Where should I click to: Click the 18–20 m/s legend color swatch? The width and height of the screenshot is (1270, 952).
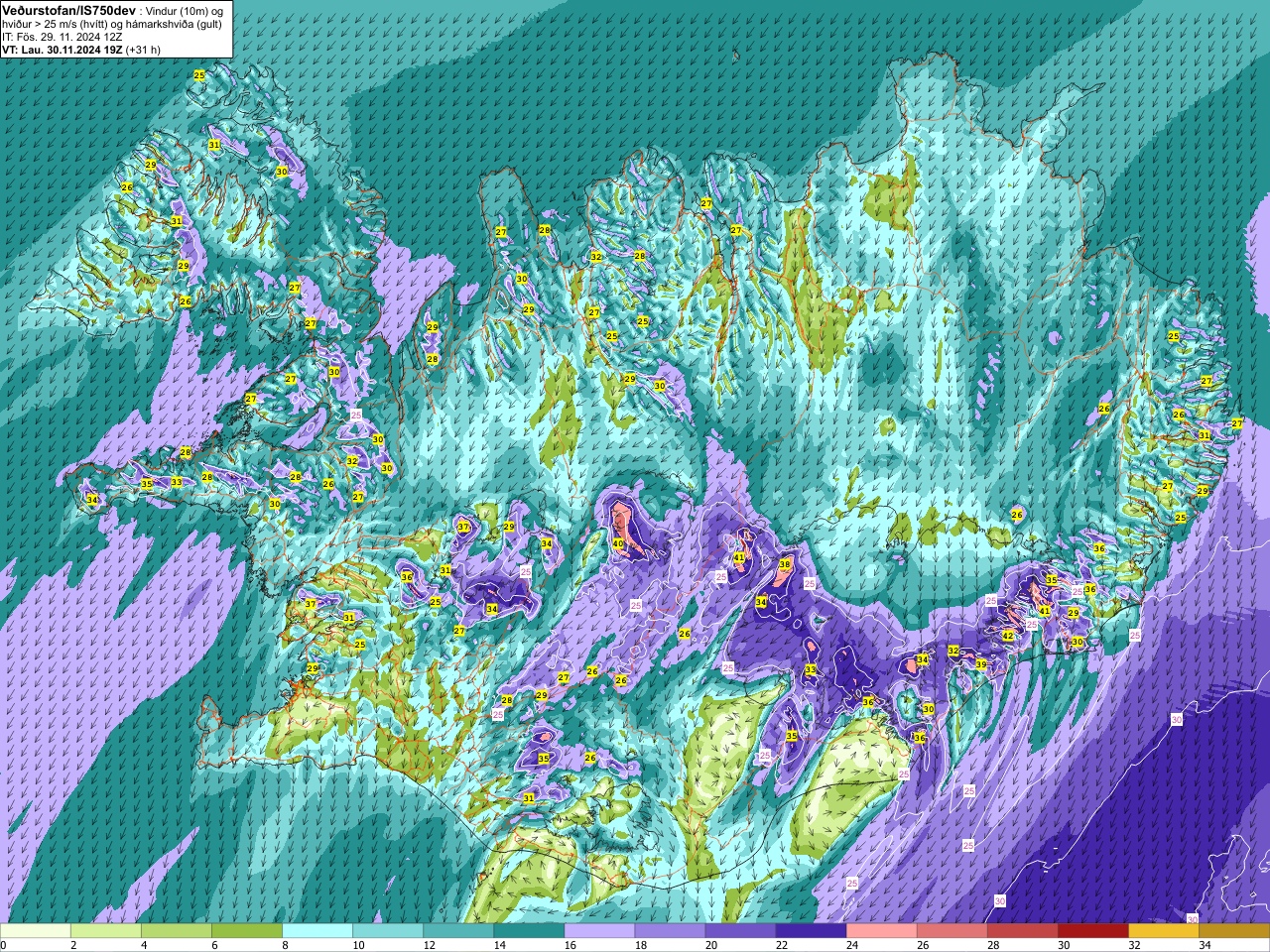[x=670, y=931]
